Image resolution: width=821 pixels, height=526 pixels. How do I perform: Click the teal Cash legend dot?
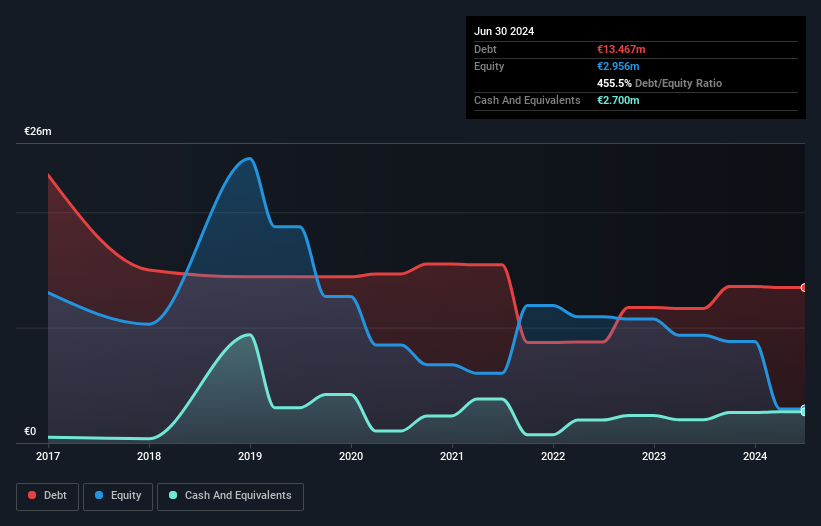[x=173, y=495]
